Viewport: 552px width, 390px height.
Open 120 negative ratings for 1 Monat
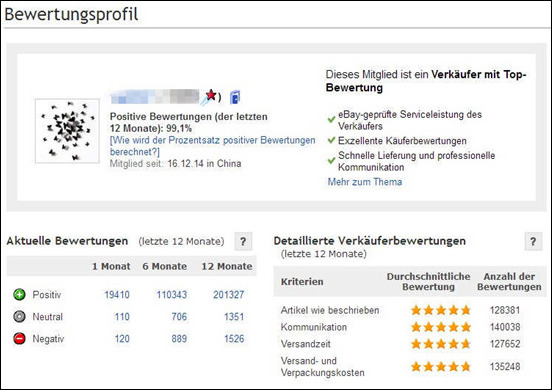pyautogui.click(x=122, y=339)
